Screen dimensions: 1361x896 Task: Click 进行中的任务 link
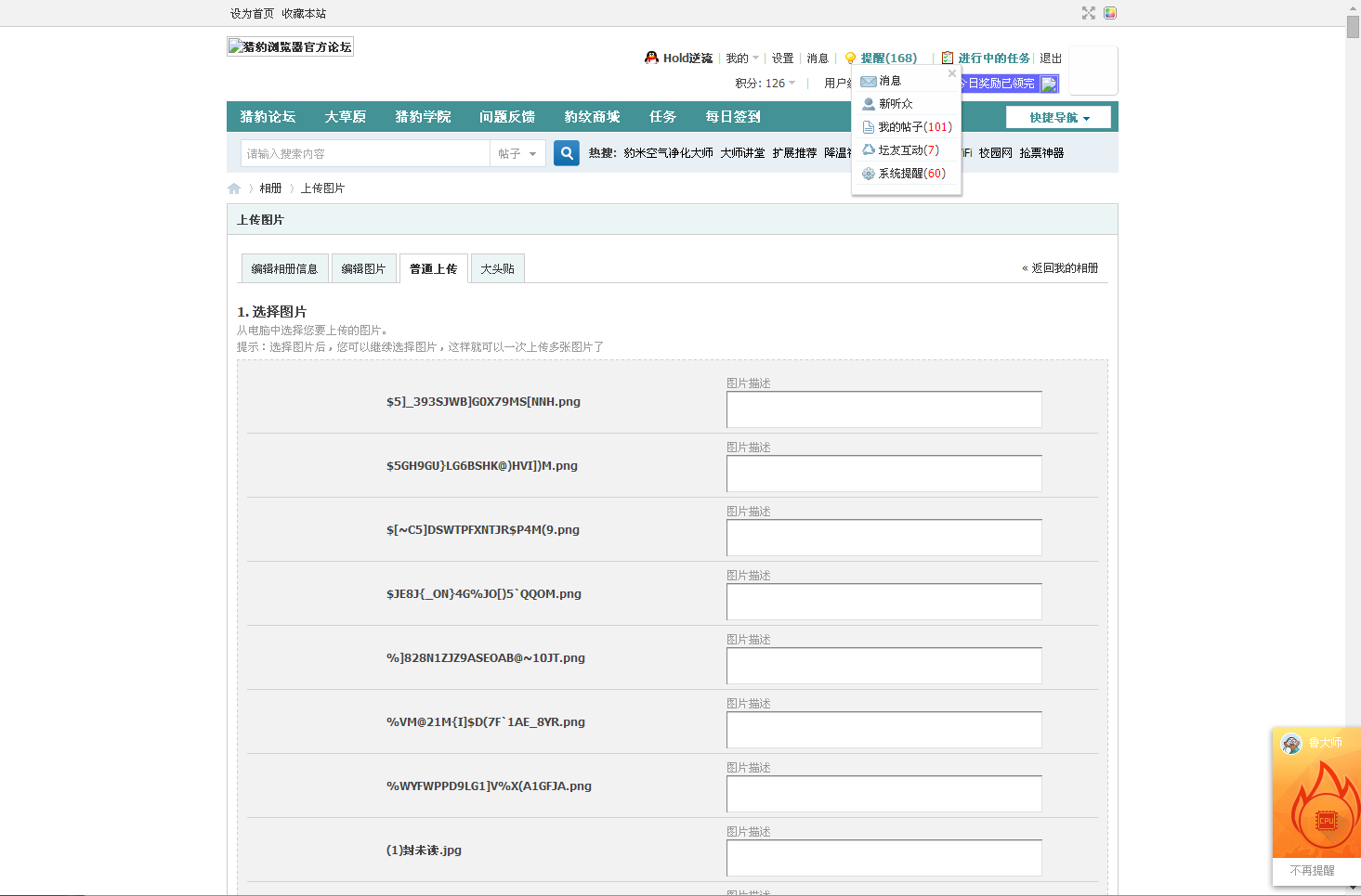[994, 58]
